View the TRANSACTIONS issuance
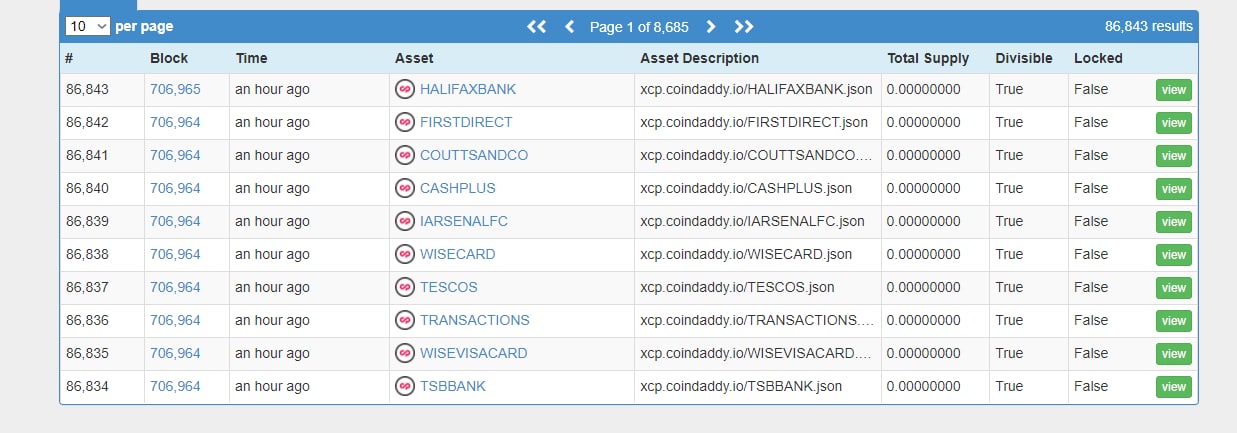Screen dimensions: 1237x433 [x=1174, y=321]
